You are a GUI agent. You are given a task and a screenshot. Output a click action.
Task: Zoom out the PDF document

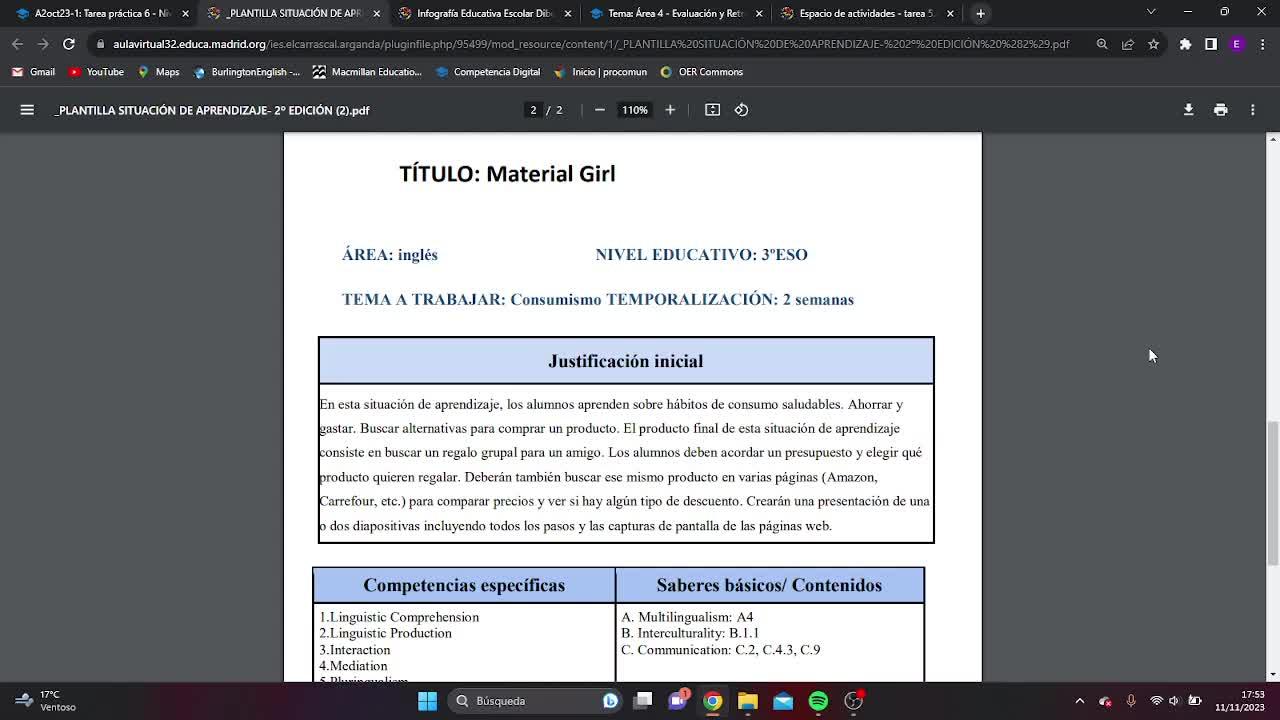point(599,110)
